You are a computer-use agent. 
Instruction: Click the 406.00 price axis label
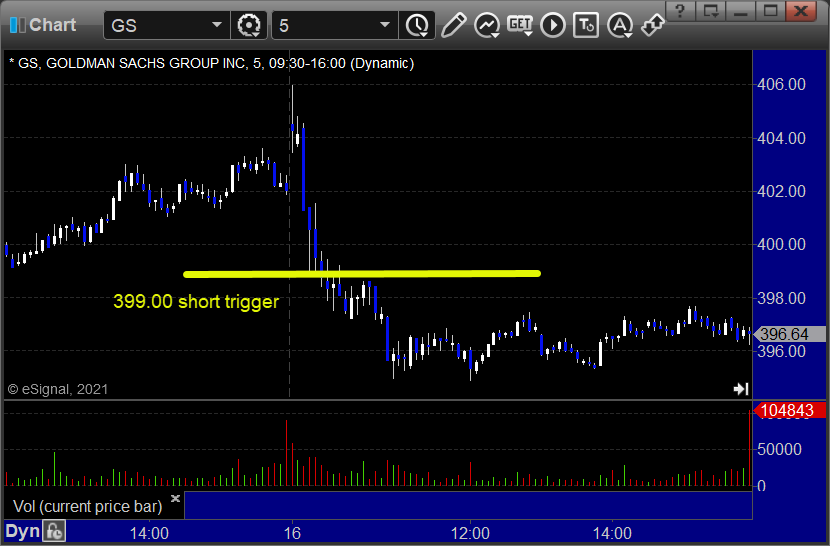coord(781,84)
